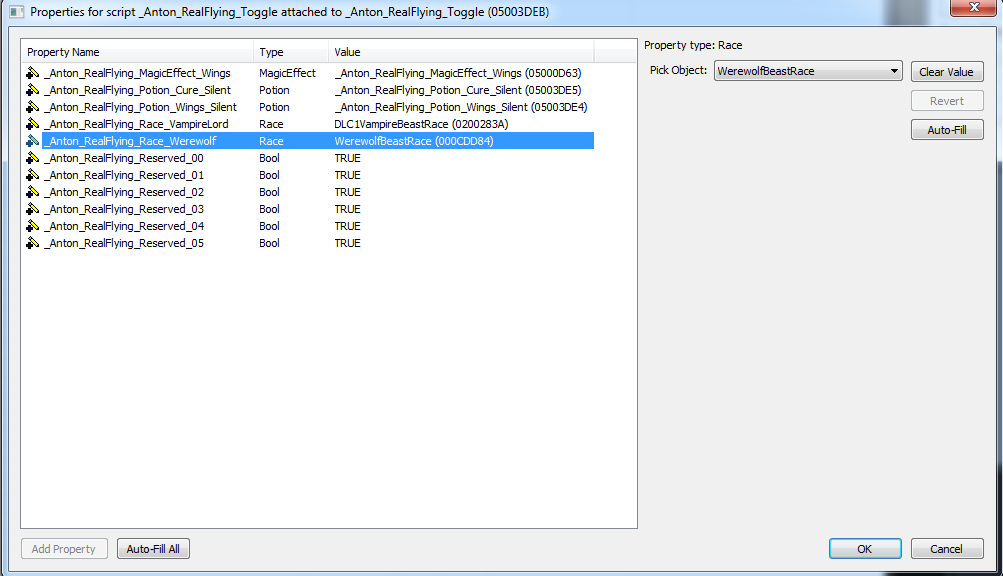Image resolution: width=1003 pixels, height=576 pixels.
Task: Confirm with the OK button
Action: point(865,548)
